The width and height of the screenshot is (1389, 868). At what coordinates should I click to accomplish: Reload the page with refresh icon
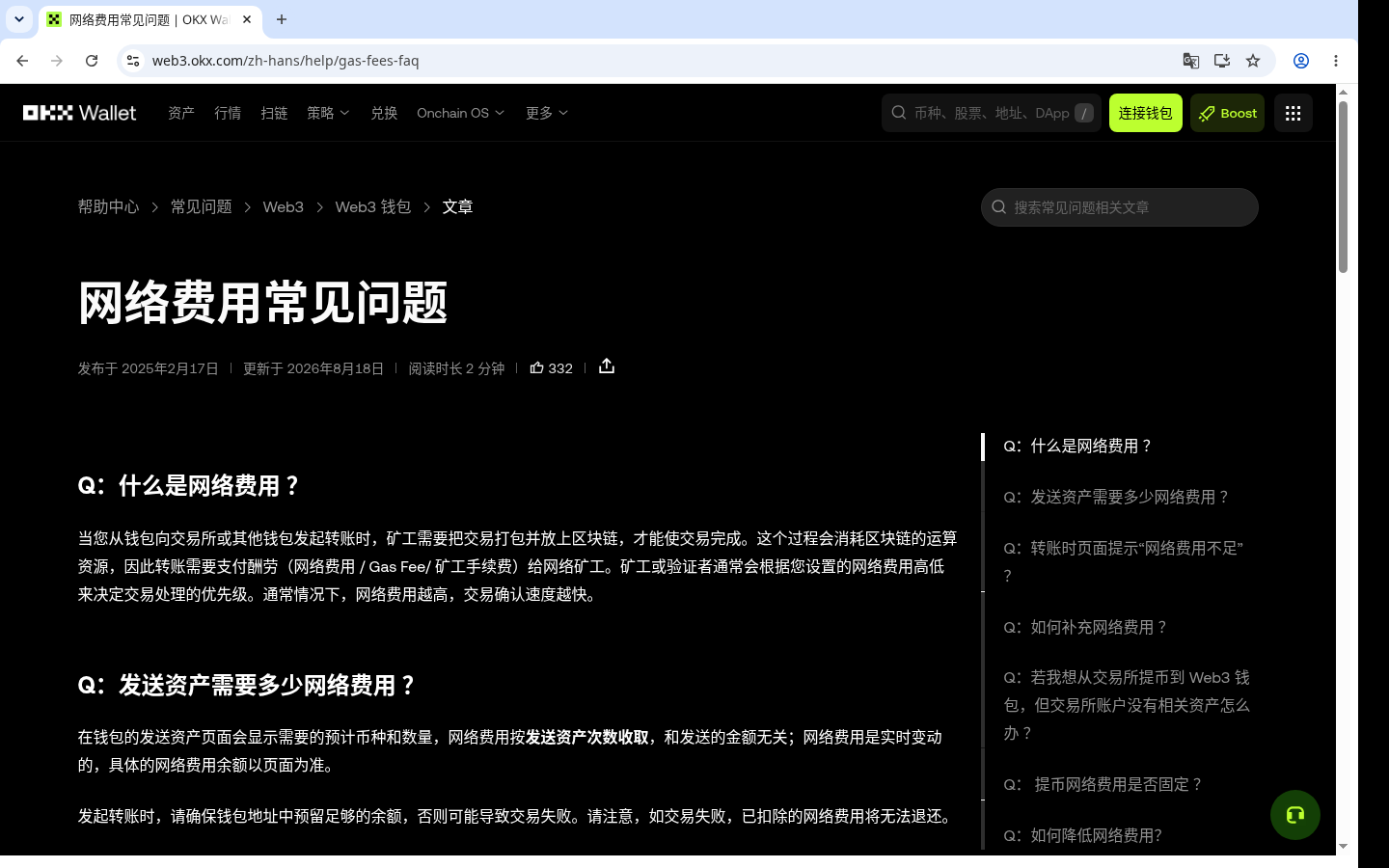coord(92,61)
